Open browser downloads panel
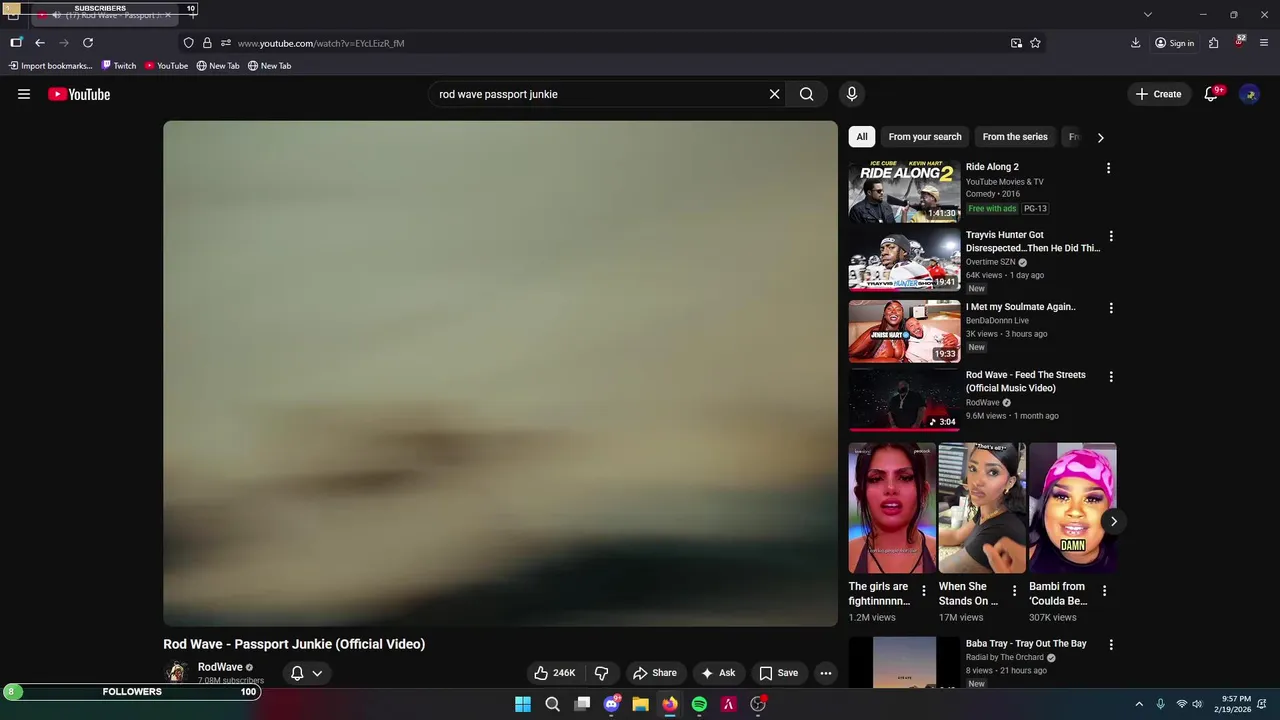Viewport: 1280px width, 720px height. pyautogui.click(x=1136, y=43)
